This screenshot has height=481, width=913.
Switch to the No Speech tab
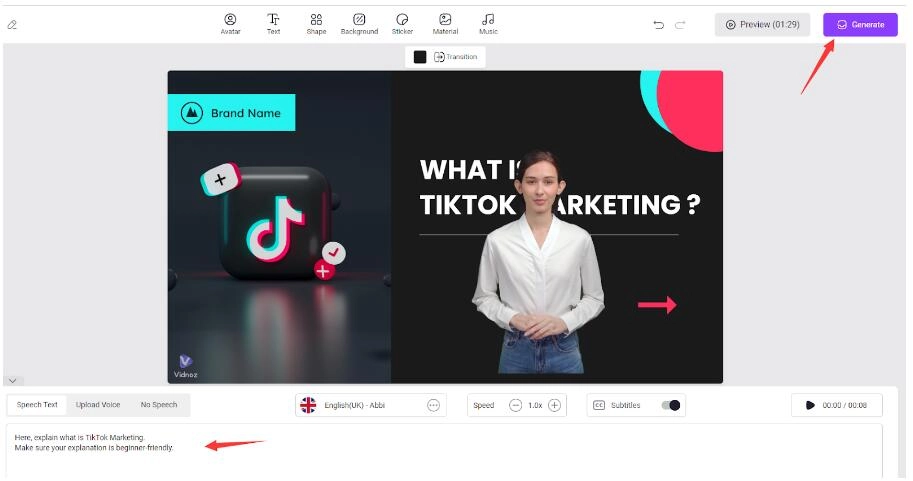tap(159, 405)
